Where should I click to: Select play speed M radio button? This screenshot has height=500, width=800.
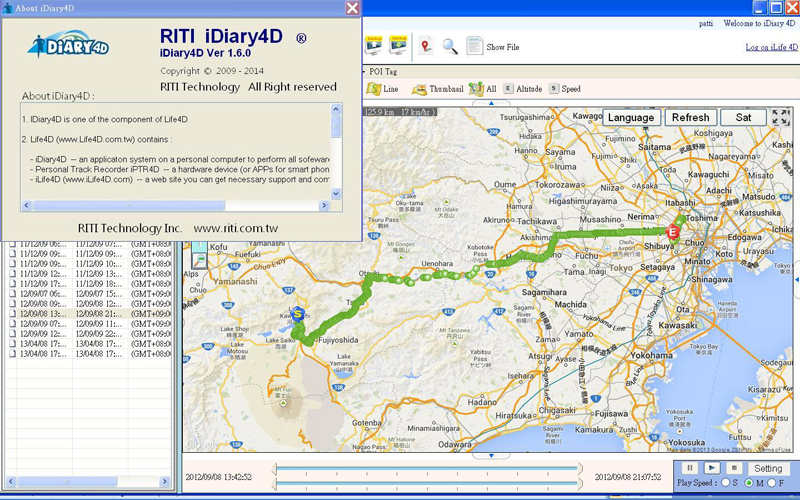748,483
